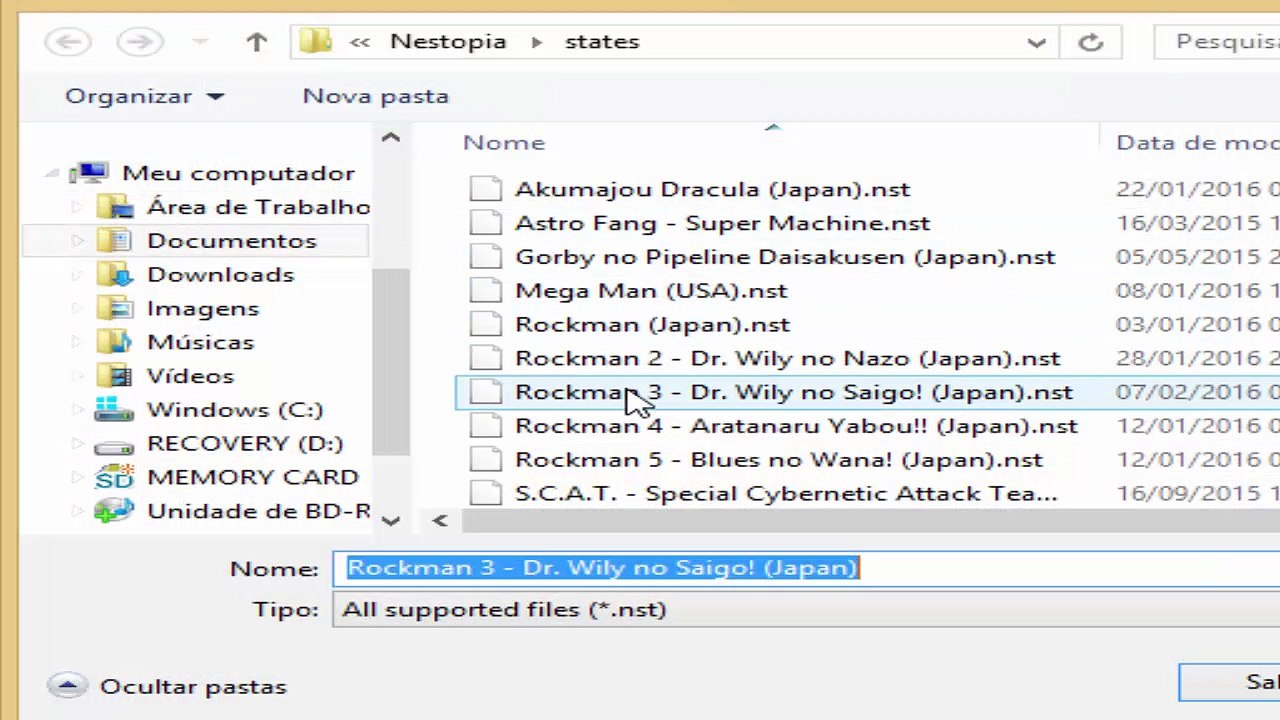Expand the Windows (C:) tree node
This screenshot has height=720, width=1280.
77,410
